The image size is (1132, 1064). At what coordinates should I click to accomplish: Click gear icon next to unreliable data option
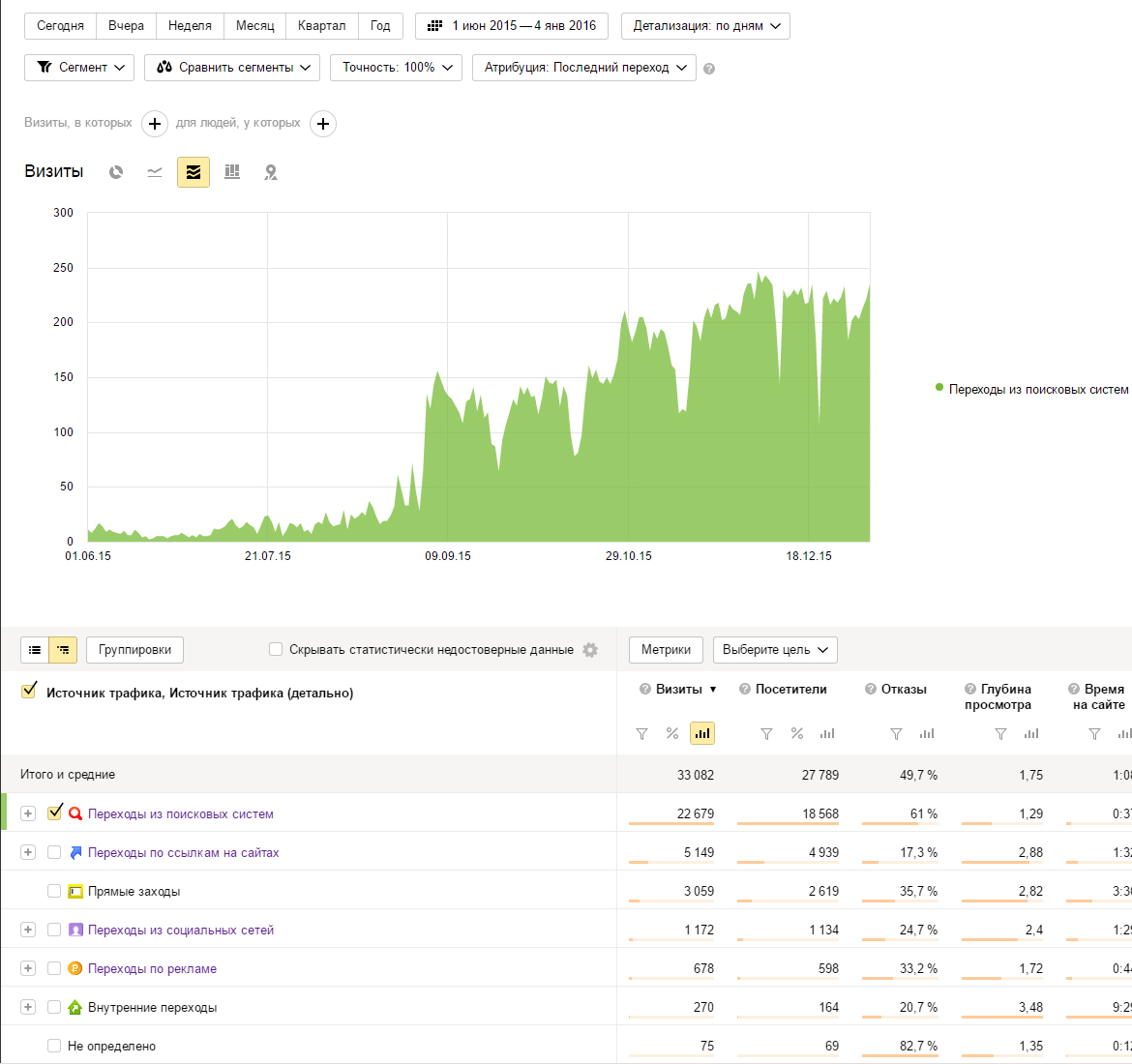[x=590, y=650]
